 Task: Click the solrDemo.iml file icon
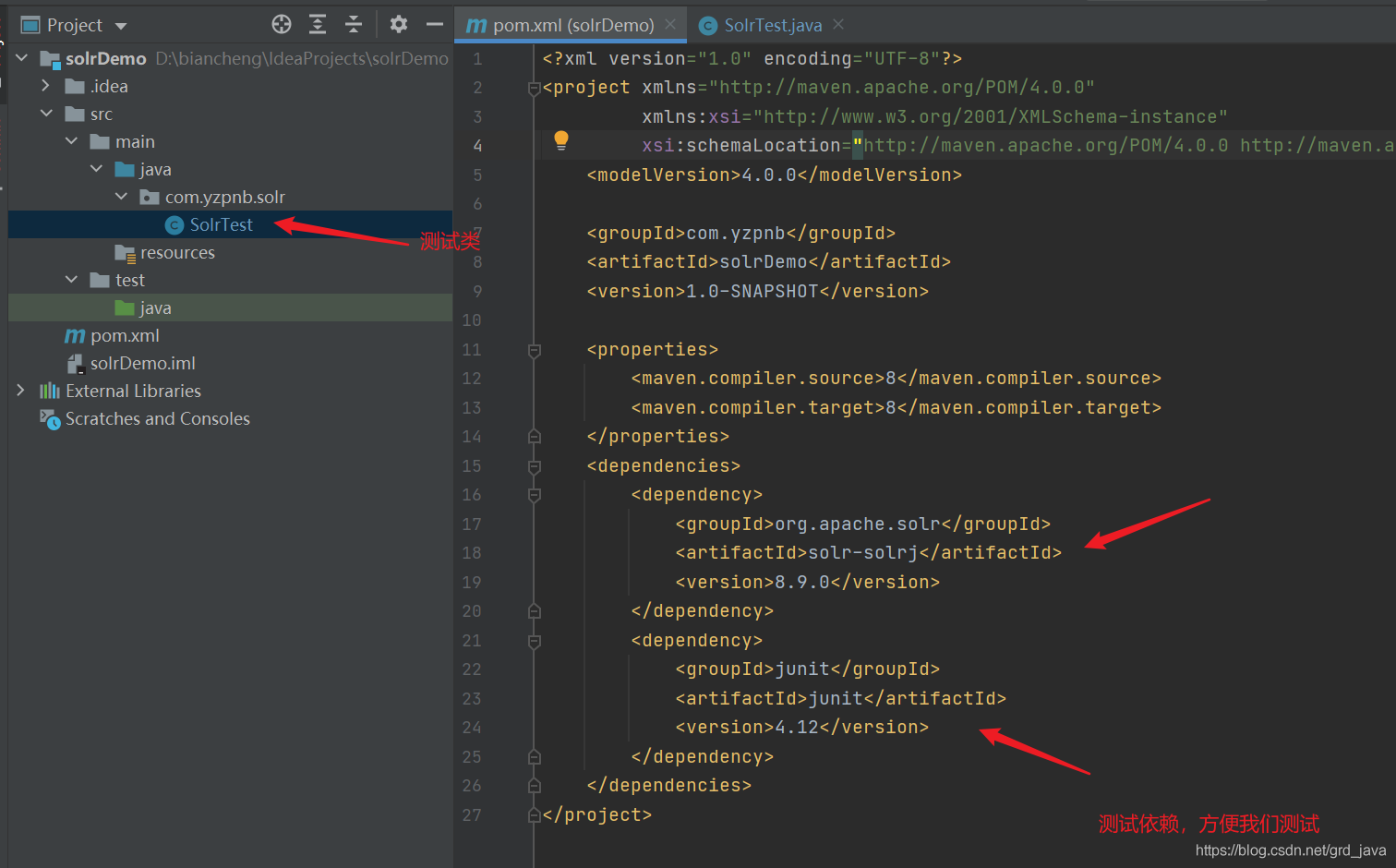point(76,364)
